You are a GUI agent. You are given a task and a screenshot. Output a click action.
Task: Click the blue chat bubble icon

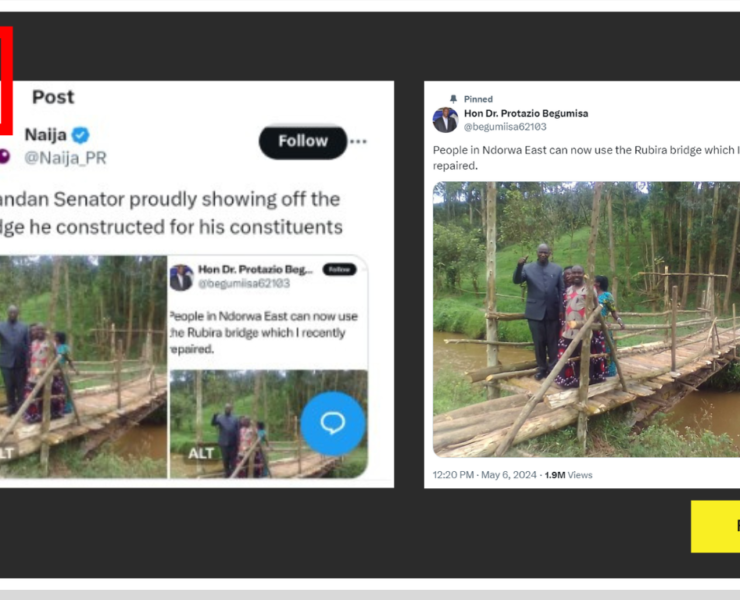coord(332,423)
